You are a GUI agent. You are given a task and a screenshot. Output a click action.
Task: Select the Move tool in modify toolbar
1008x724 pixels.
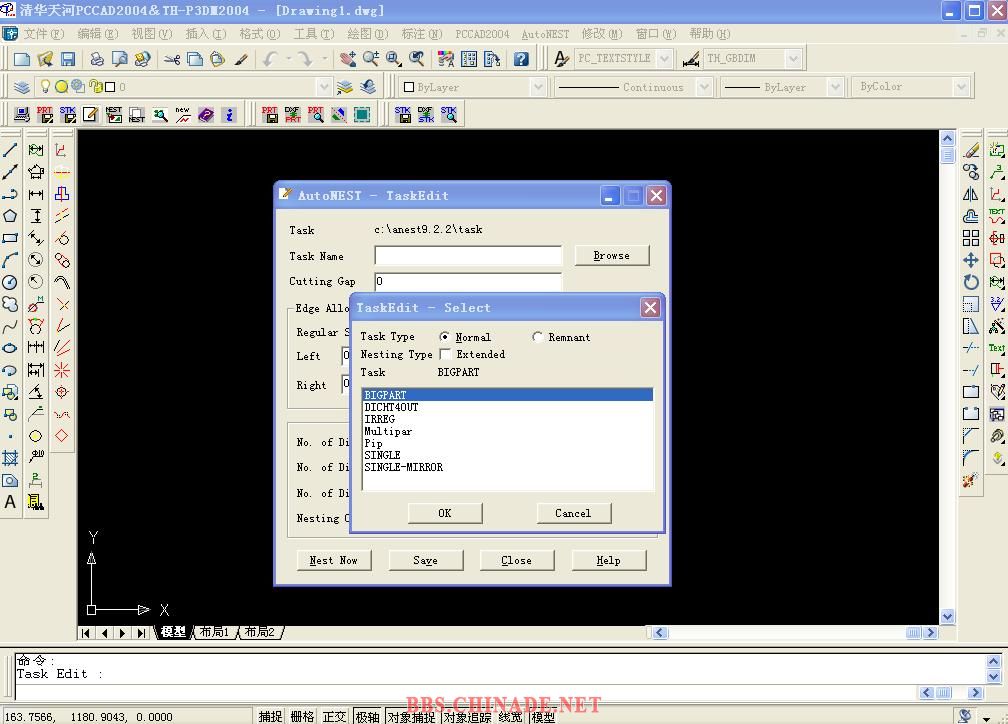coord(970,260)
